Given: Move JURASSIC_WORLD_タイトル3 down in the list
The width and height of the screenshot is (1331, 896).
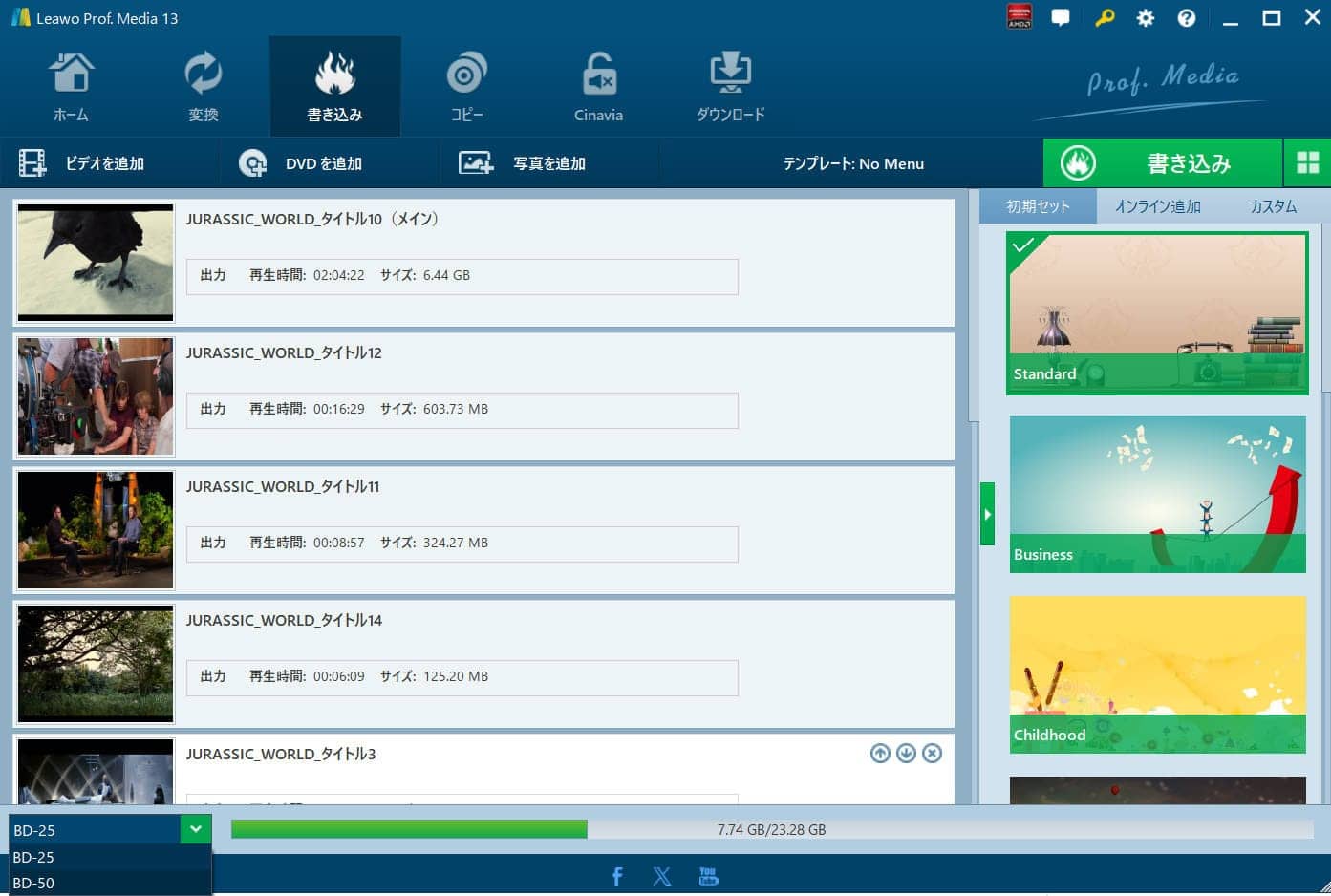Looking at the screenshot, I should [x=906, y=754].
